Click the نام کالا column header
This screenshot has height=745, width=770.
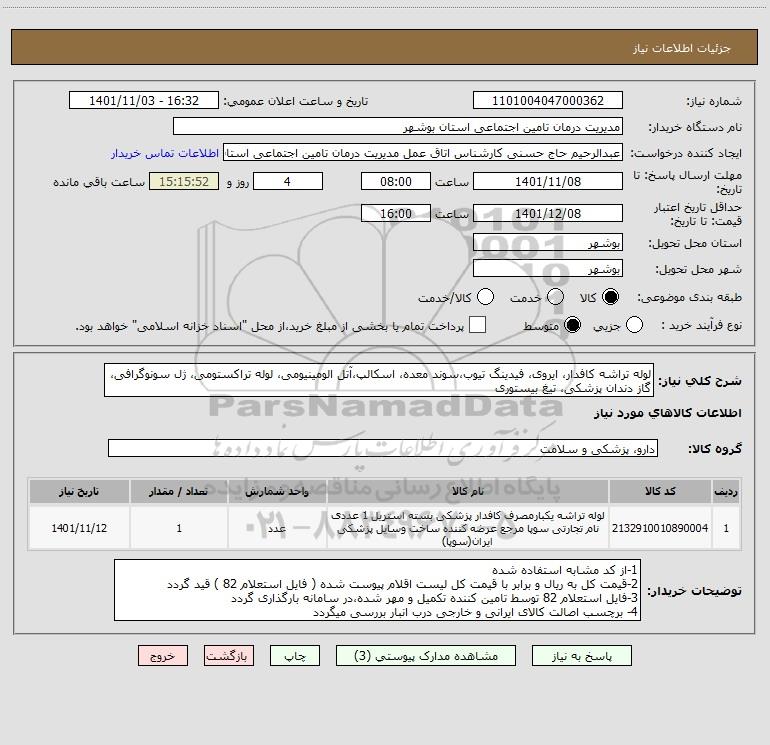468,491
